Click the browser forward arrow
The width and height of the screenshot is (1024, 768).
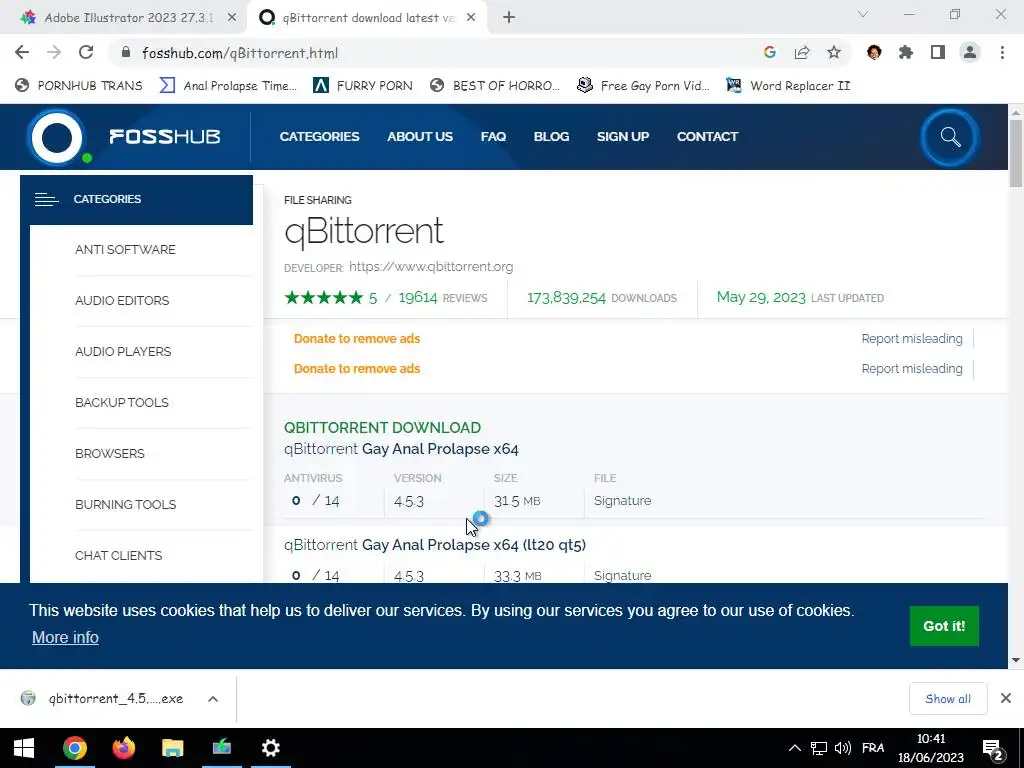[x=54, y=52]
